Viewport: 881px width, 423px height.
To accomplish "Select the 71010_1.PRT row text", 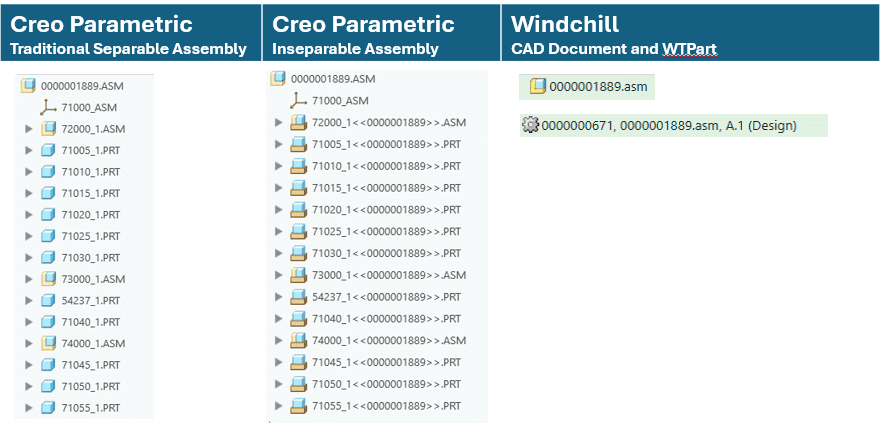I will click(x=91, y=172).
